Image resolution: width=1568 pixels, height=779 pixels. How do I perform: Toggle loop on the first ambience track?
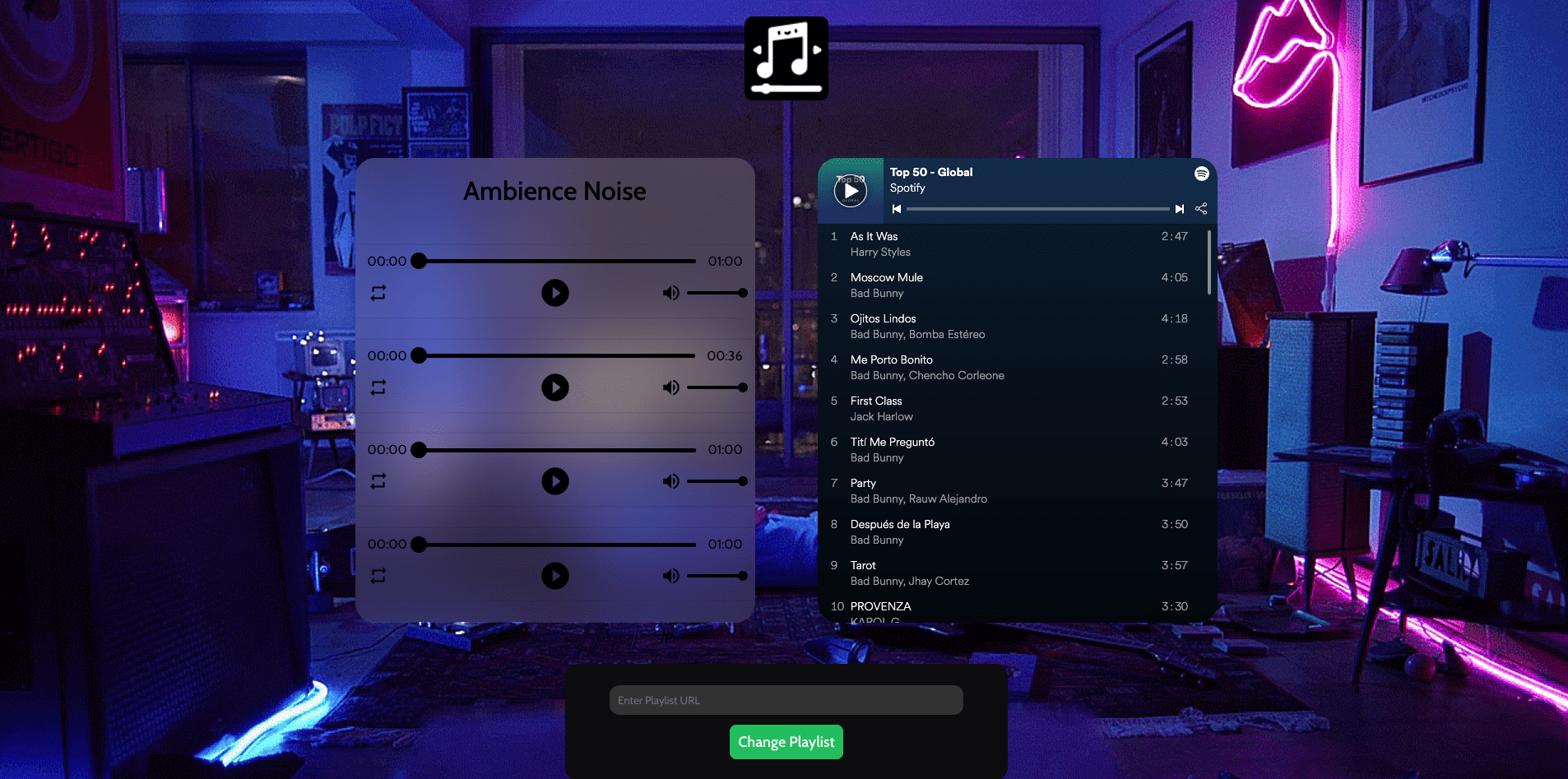pos(378,293)
